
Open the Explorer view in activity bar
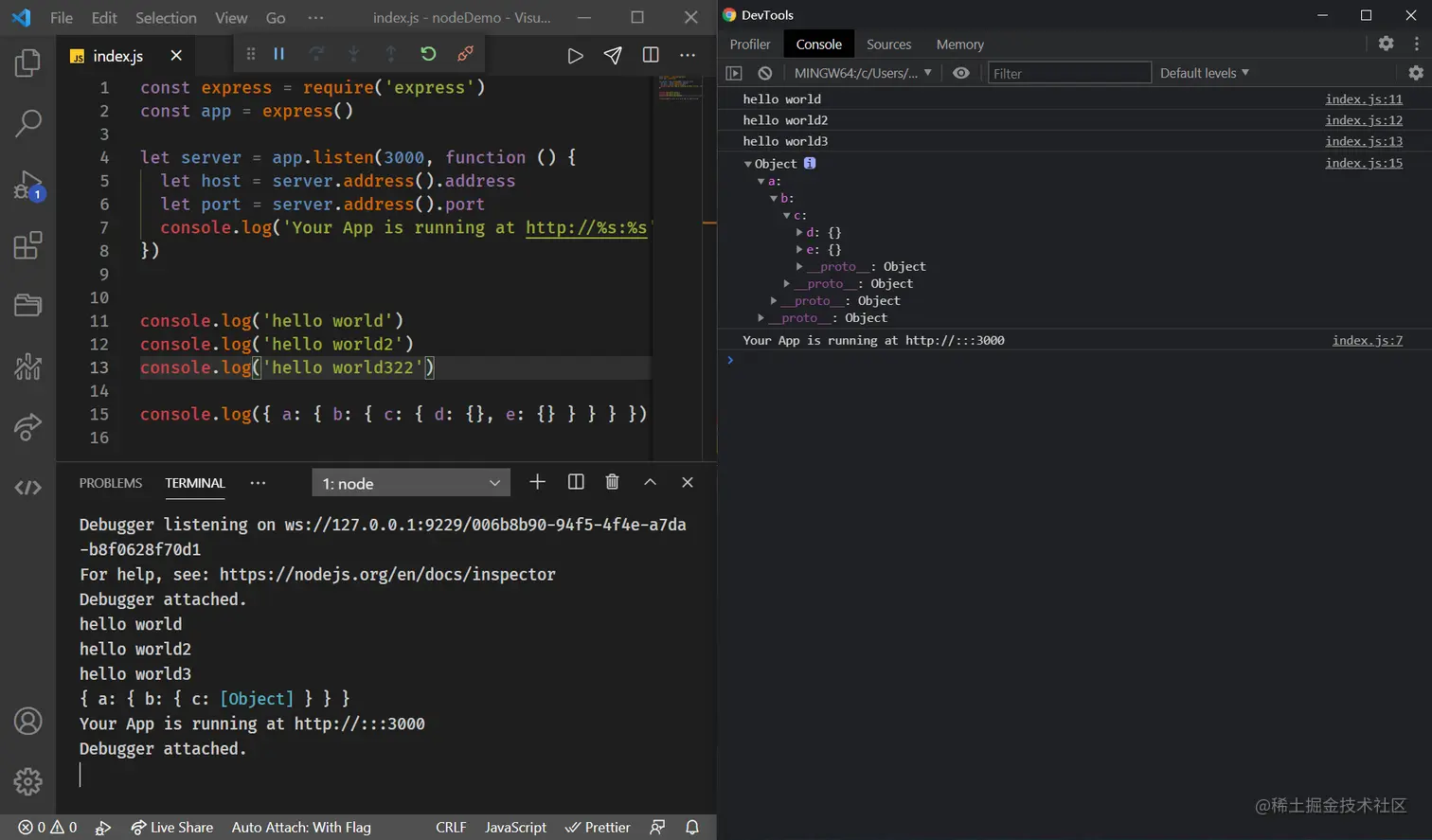28,63
